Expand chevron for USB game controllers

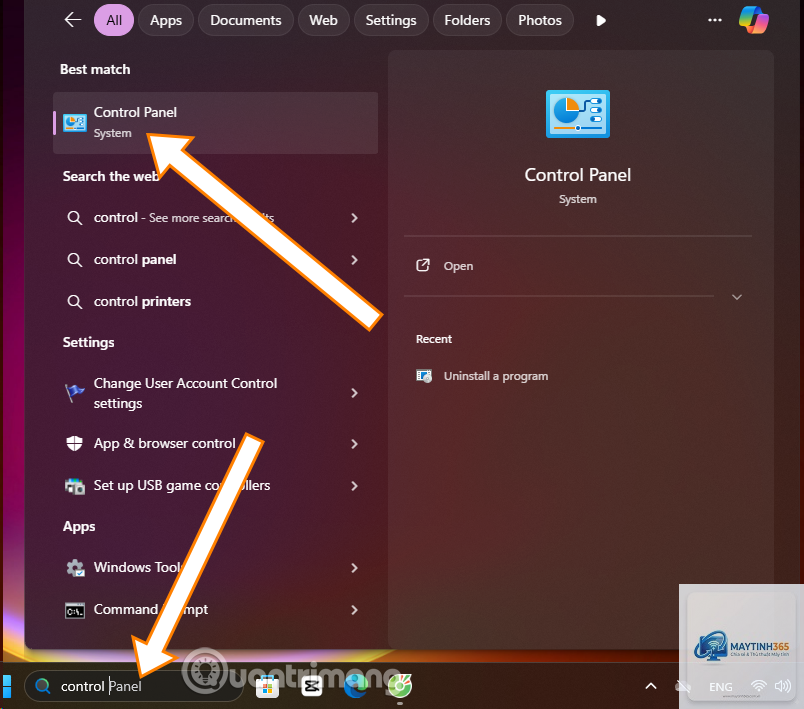[x=354, y=486]
